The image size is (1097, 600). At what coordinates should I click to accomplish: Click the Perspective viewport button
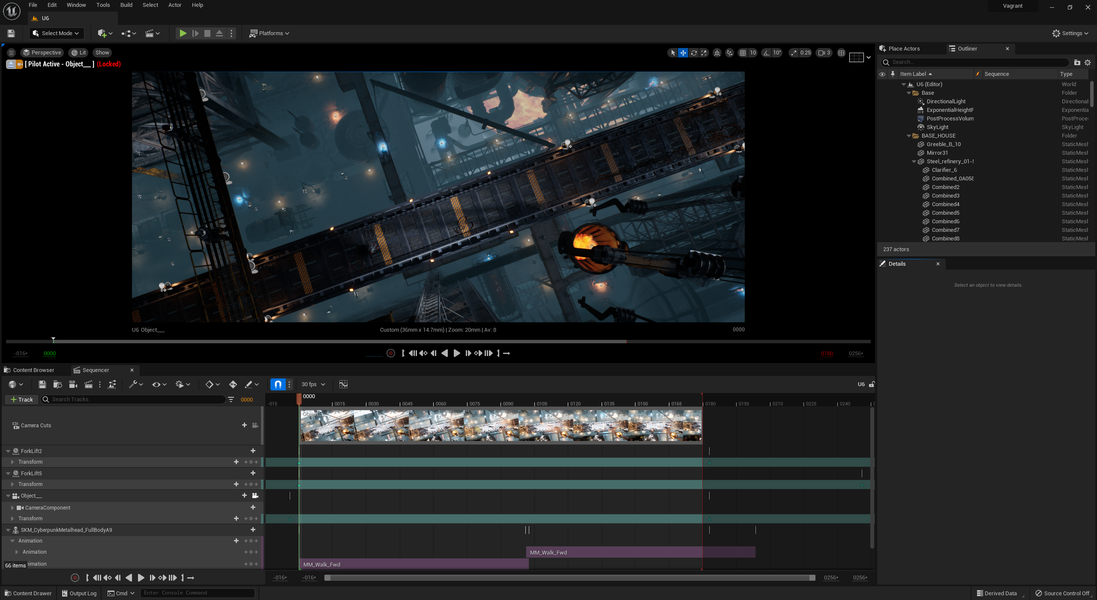(41, 52)
